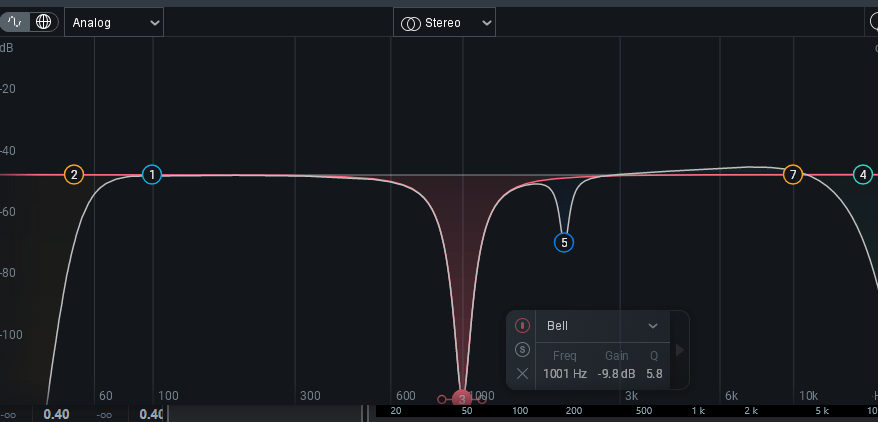
Task: Select EQ band node 2
Action: pyautogui.click(x=74, y=175)
